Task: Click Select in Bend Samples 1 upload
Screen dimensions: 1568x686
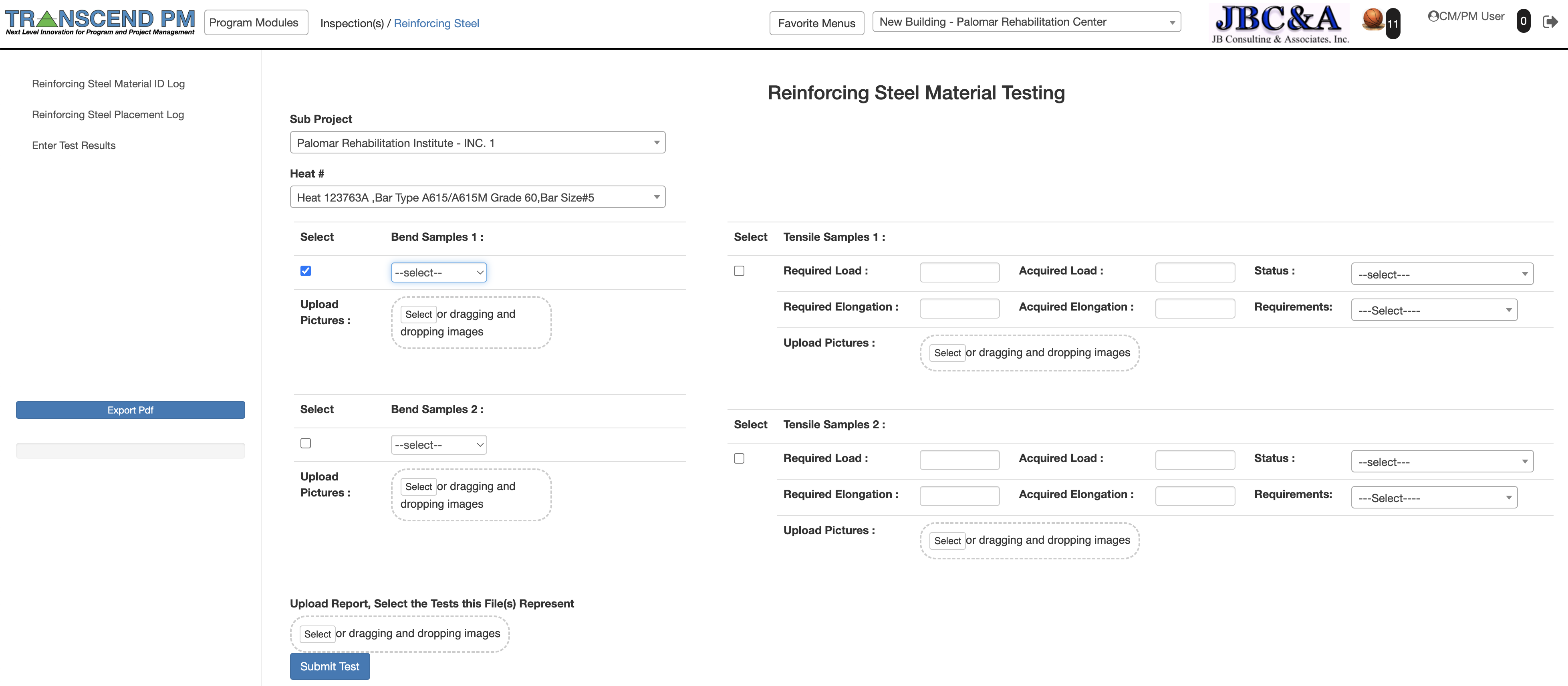Action: tap(418, 314)
